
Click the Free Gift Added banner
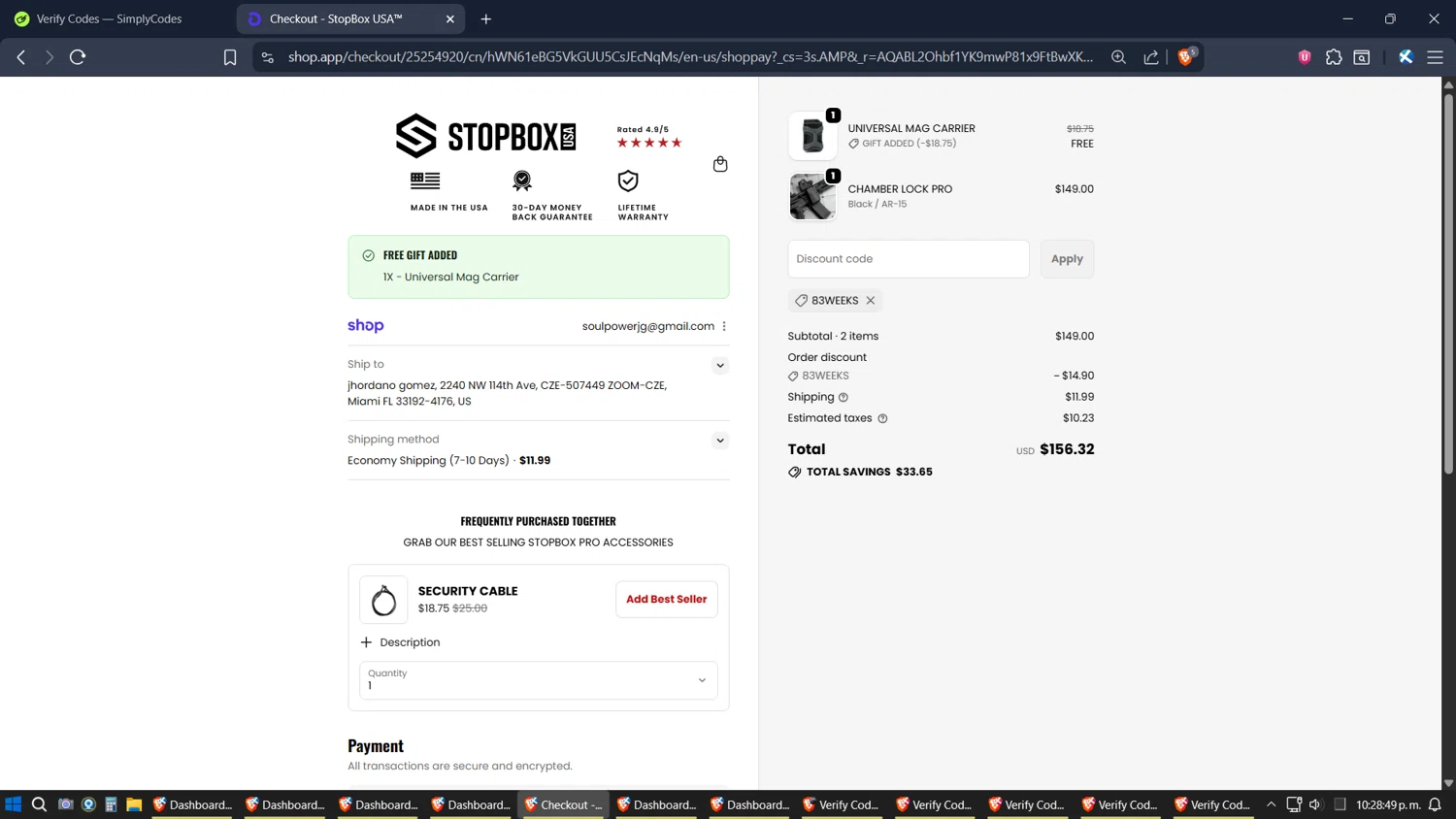point(539,267)
